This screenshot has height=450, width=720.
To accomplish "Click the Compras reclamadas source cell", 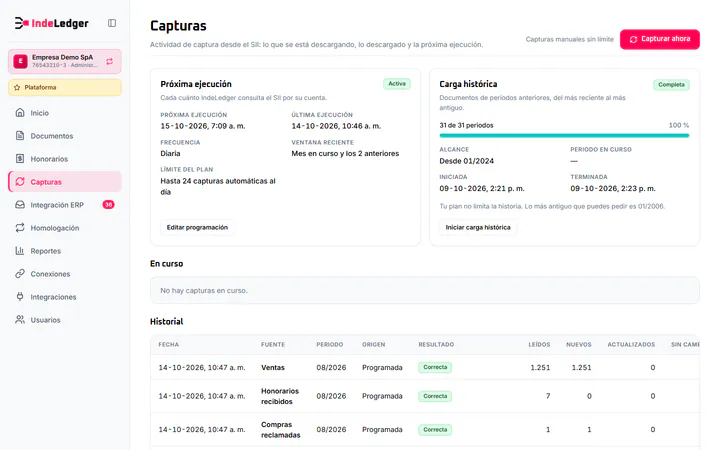I will pos(281,429).
